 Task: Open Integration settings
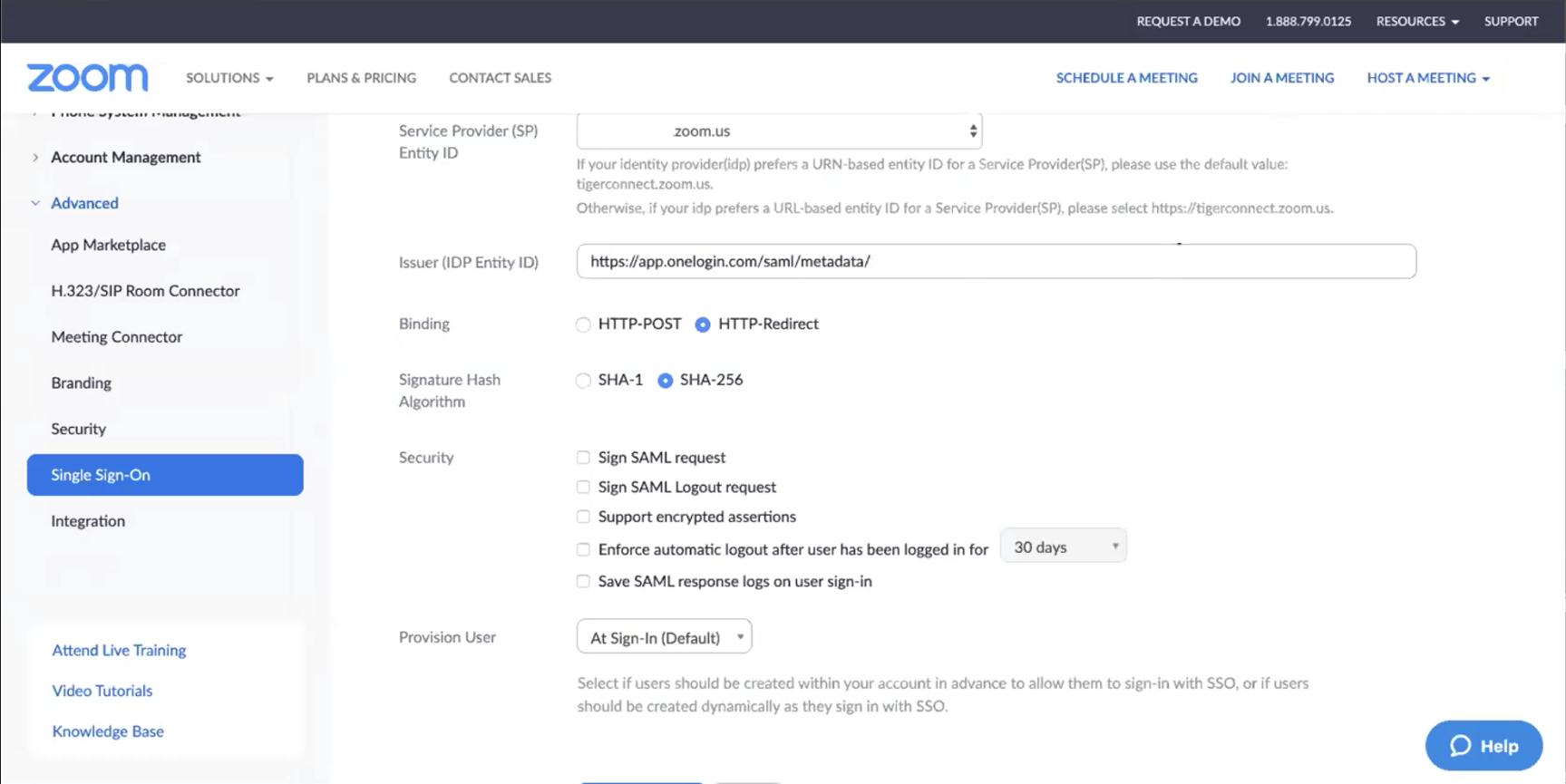[88, 521]
